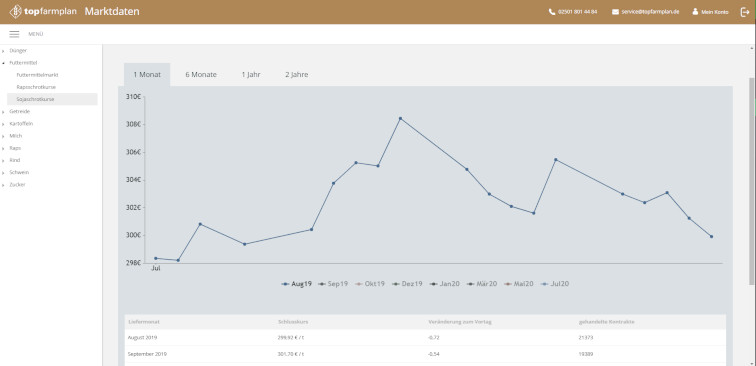Screen dimensions: 756x366
Task: Click the Veränderung zum Vortag header
Action: 459,322
